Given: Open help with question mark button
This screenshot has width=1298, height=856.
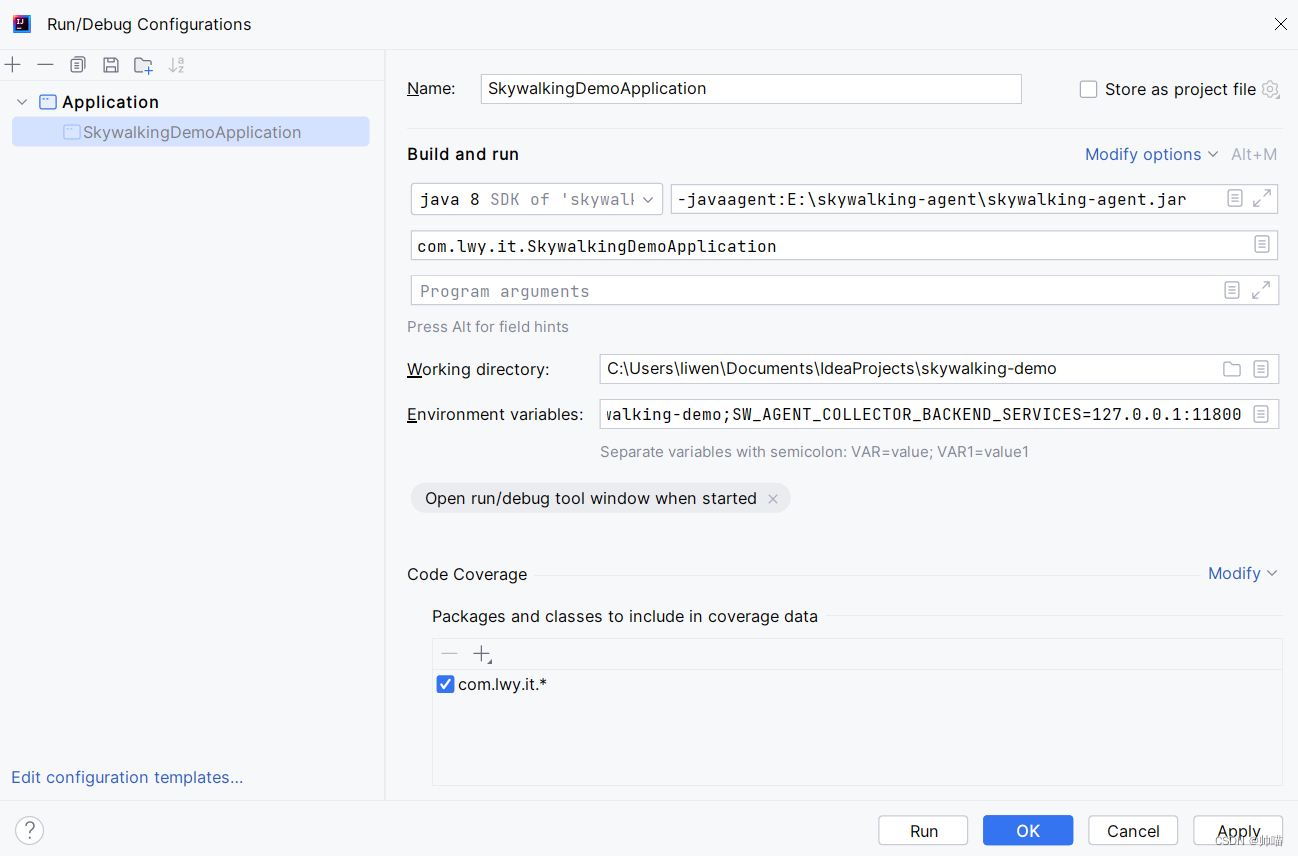Looking at the screenshot, I should pyautogui.click(x=30, y=830).
